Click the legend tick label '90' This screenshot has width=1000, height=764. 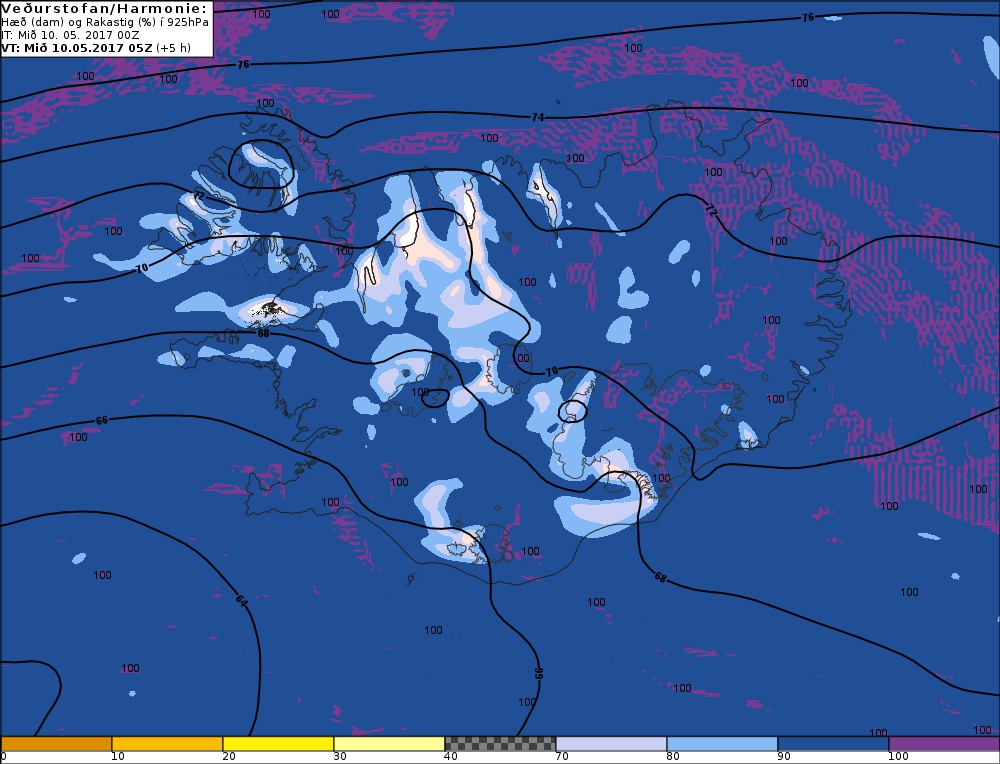pos(784,757)
